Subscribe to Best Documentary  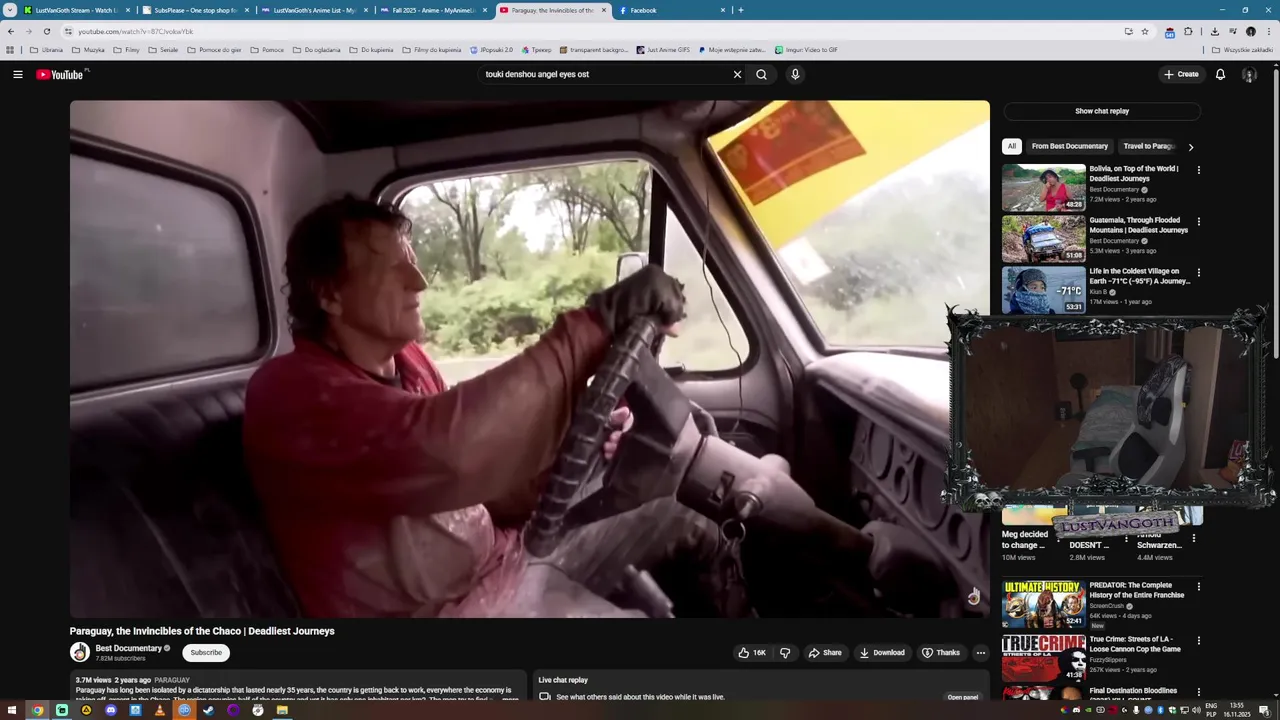[x=206, y=652]
